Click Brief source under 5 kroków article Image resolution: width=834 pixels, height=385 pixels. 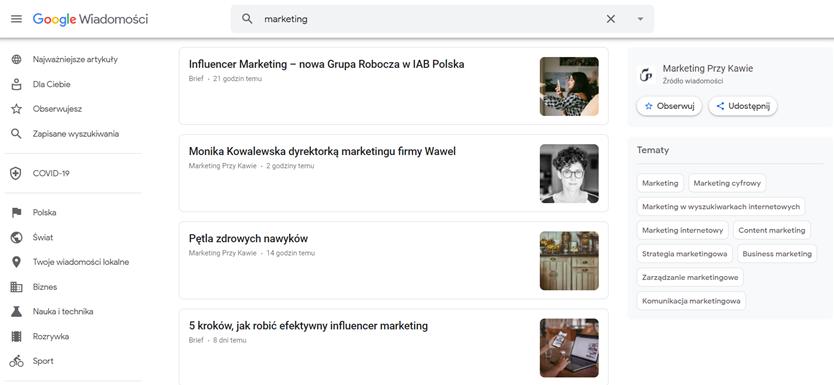pos(196,340)
